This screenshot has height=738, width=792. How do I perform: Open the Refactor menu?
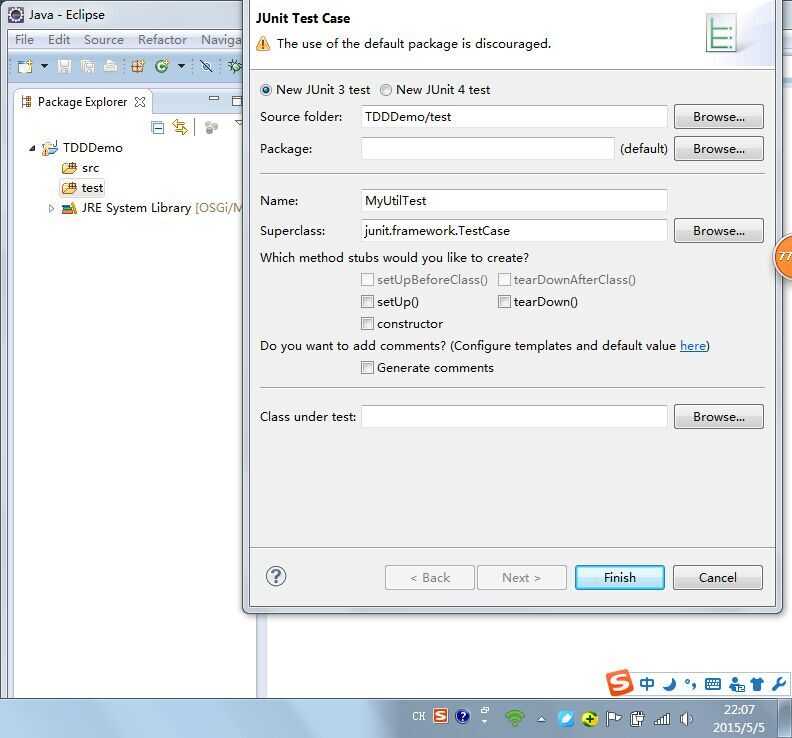162,39
